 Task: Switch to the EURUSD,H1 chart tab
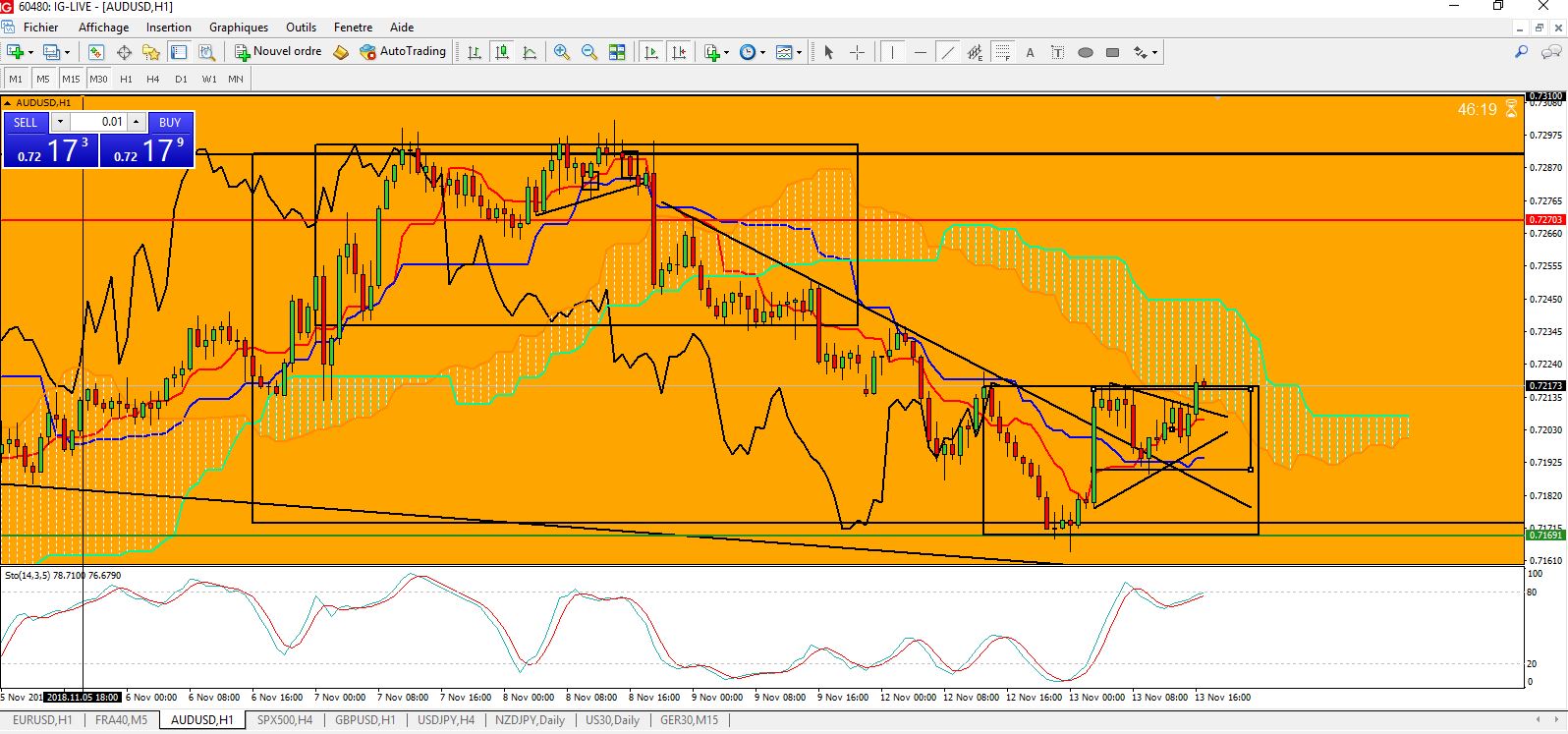pos(42,720)
